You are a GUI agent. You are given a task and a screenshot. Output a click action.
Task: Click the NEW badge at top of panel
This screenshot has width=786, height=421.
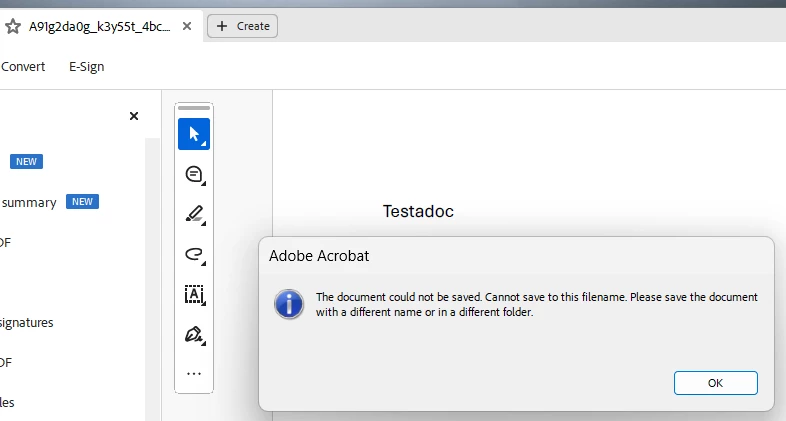click(27, 161)
